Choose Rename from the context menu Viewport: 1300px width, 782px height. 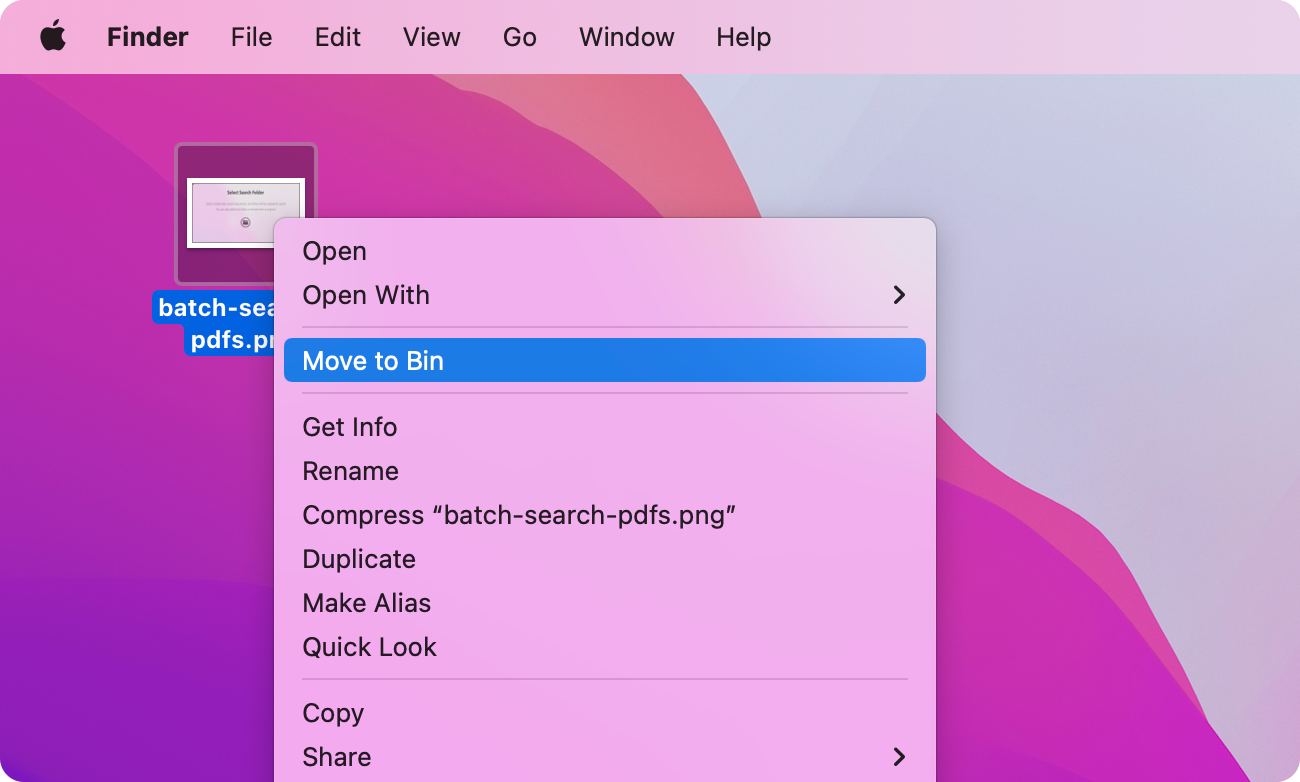click(350, 471)
